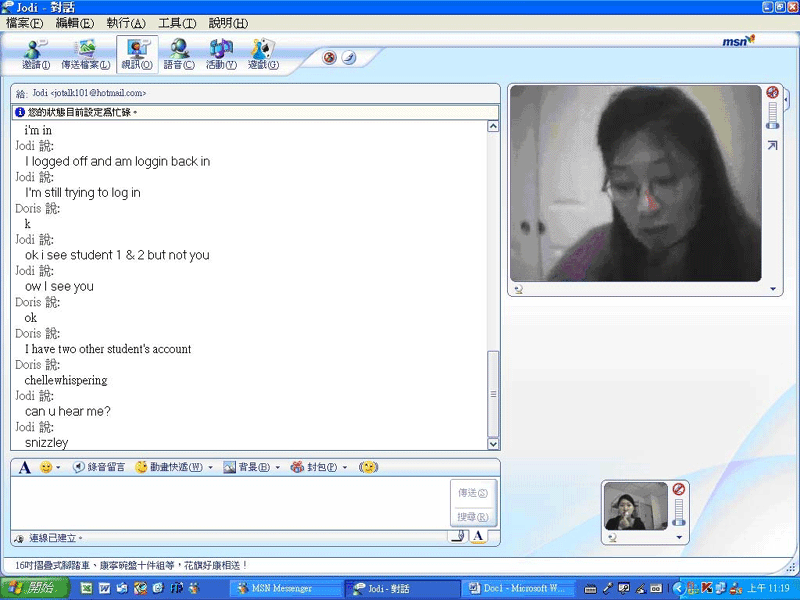Switch to Doc1 Microsoft Word taskbar window
800x600 pixels.
tap(519, 588)
